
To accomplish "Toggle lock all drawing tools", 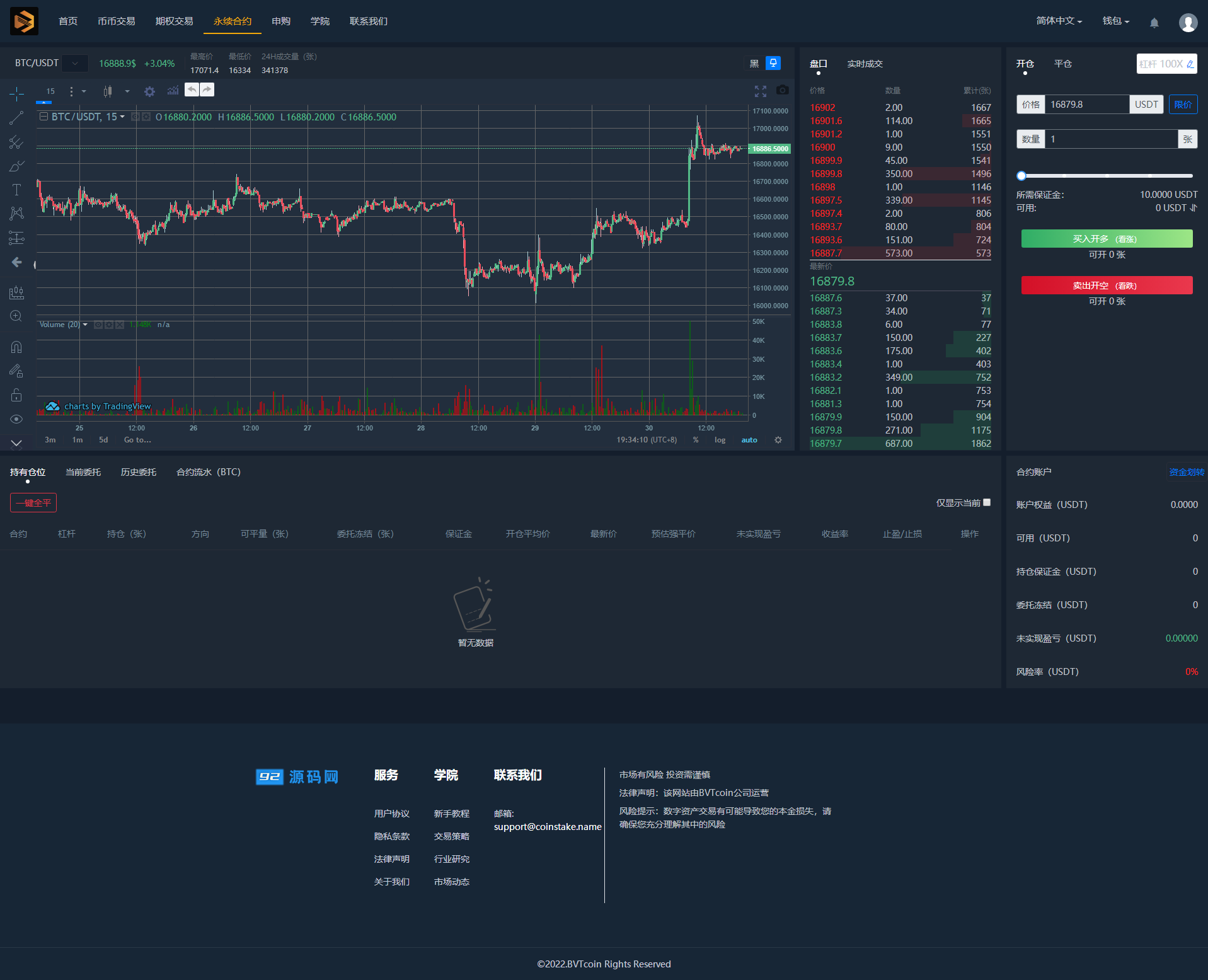I will tap(17, 395).
